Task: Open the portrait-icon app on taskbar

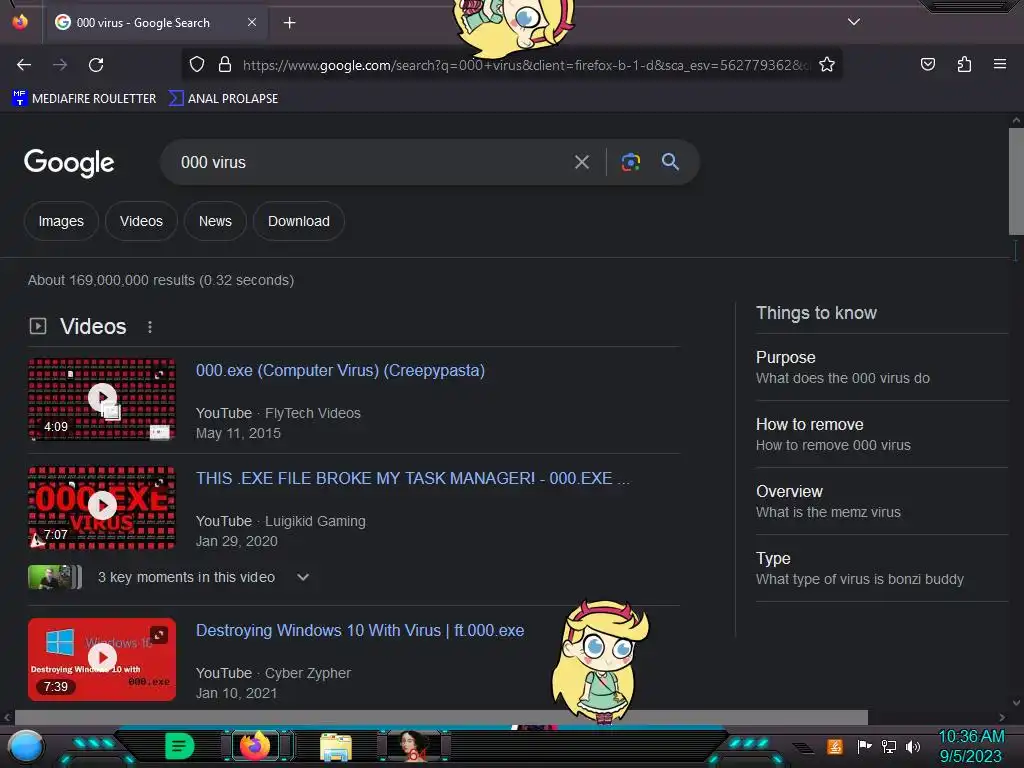Action: click(413, 746)
